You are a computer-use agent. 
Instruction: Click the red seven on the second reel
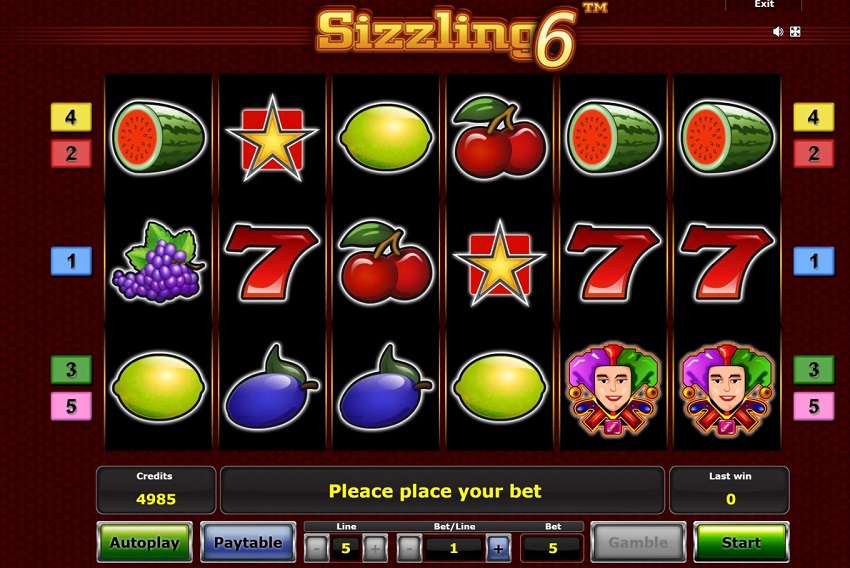point(272,262)
